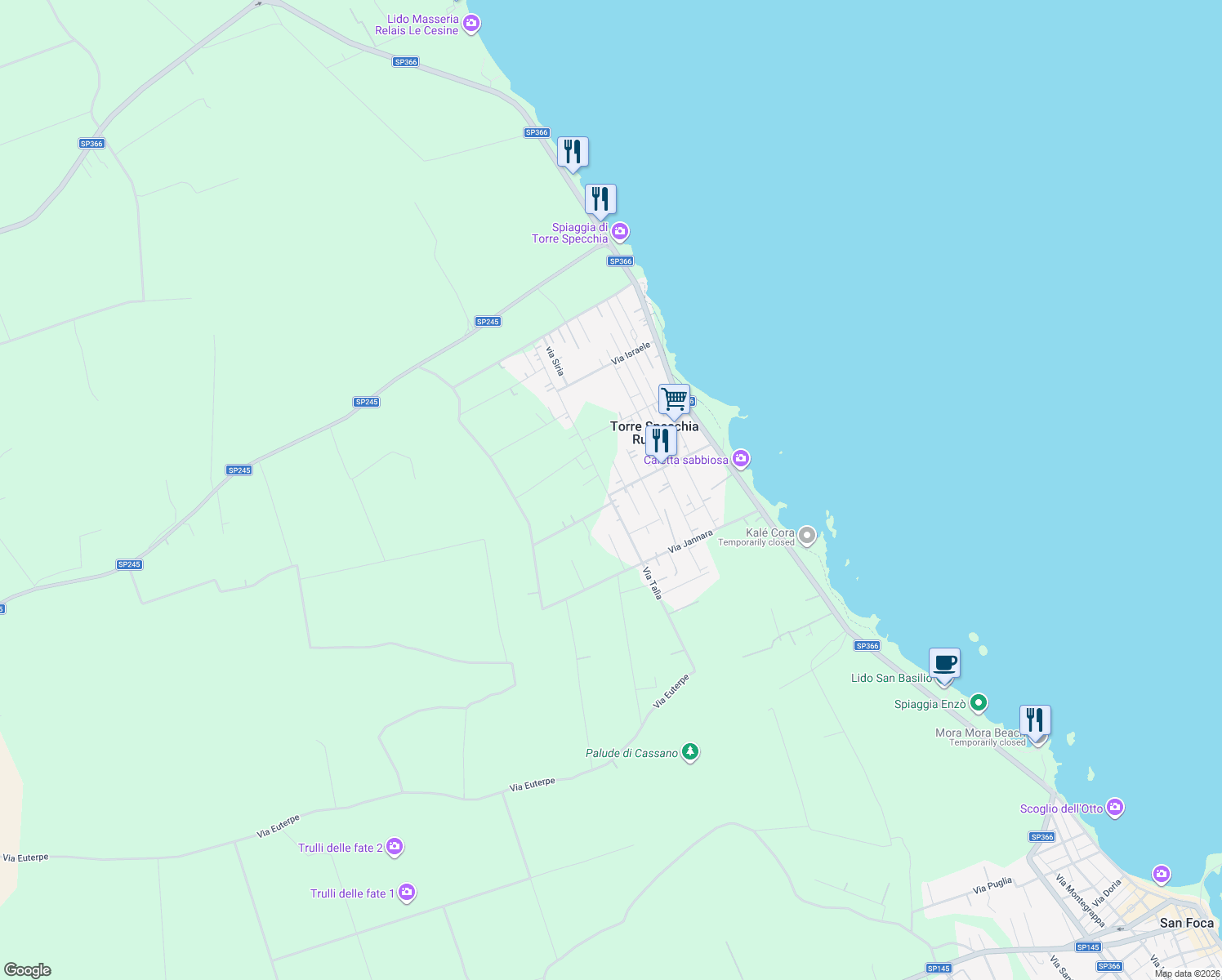The height and width of the screenshot is (980, 1222).
Task: Open the coffee shop marker at Lido San Basilio
Action: (x=944, y=664)
